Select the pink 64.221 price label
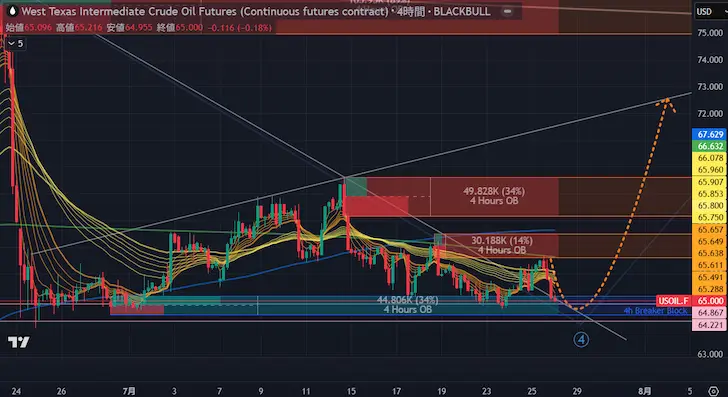The image size is (728, 397). point(710,325)
